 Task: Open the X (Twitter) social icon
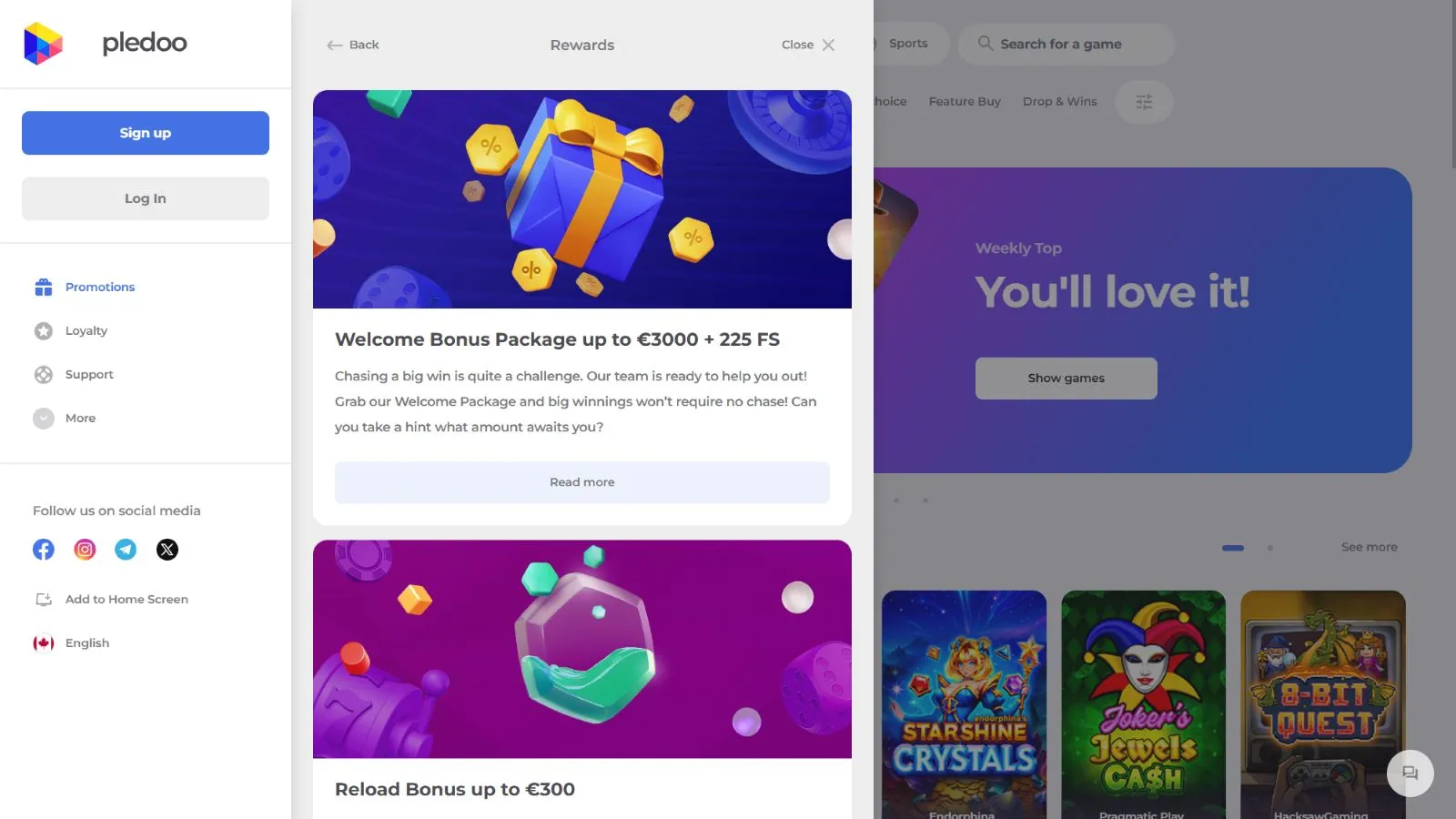pyautogui.click(x=167, y=550)
